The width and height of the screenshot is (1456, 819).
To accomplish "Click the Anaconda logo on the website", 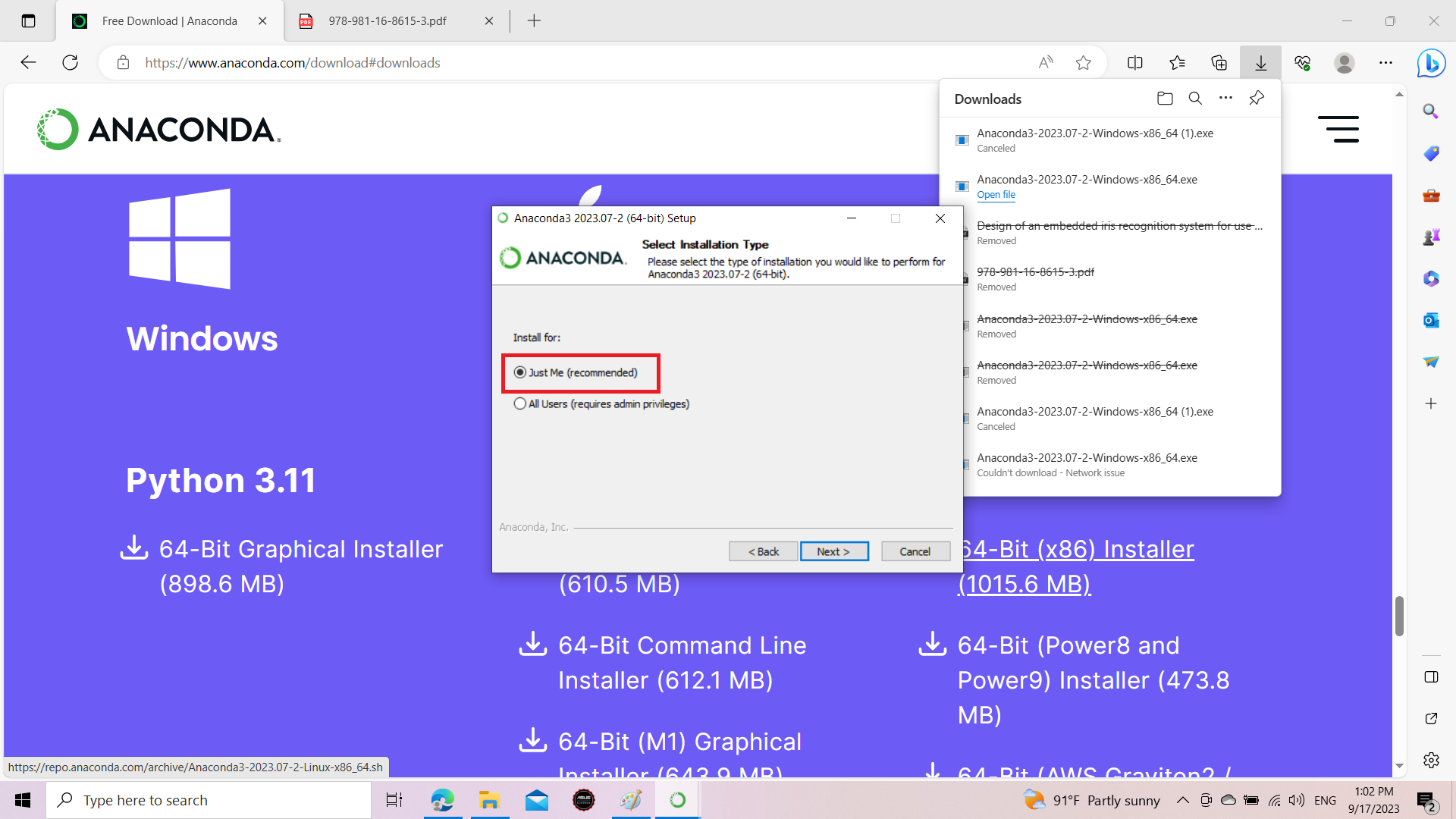I will pyautogui.click(x=158, y=129).
